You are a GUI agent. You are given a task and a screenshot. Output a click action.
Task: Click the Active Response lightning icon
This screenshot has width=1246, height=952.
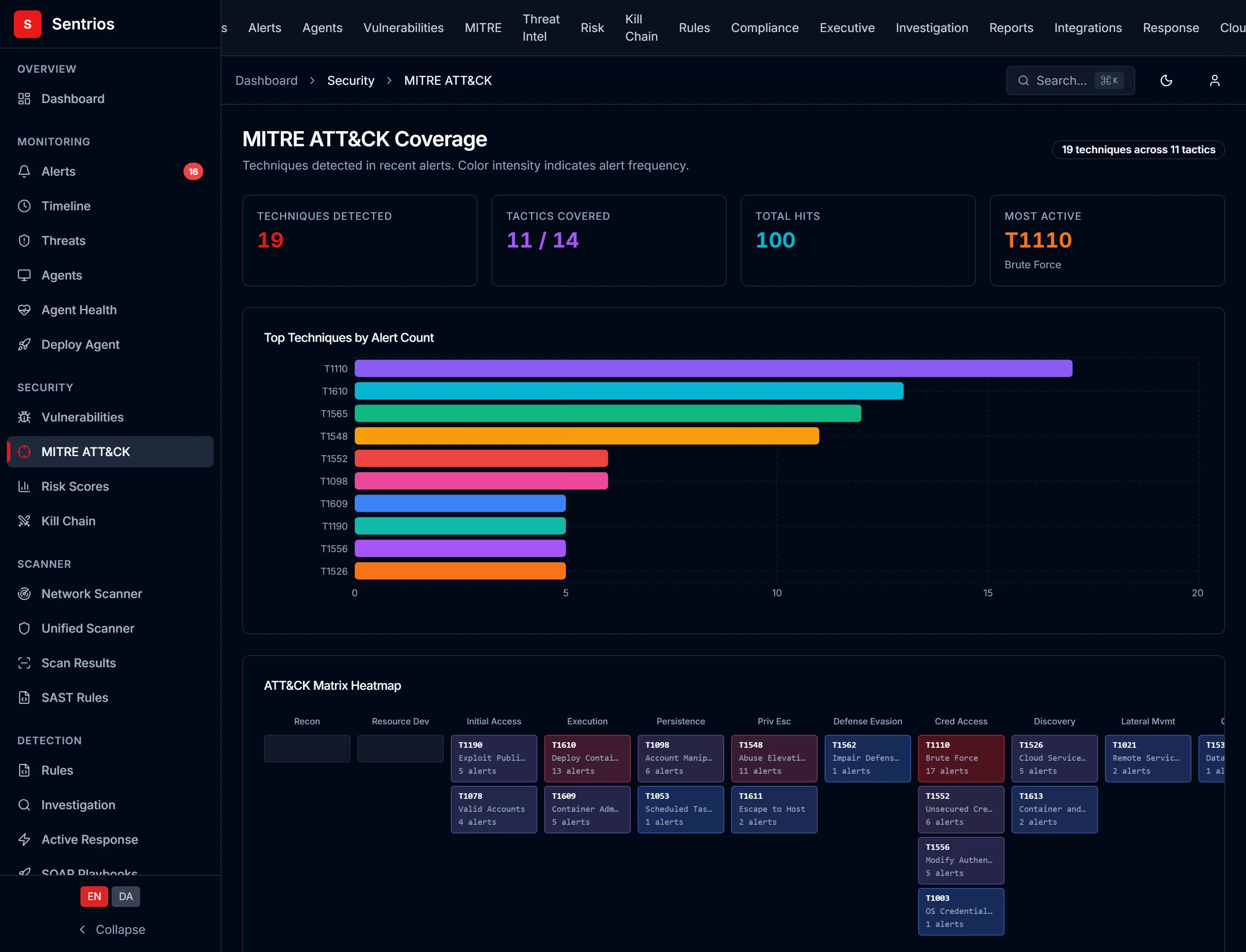click(x=24, y=839)
